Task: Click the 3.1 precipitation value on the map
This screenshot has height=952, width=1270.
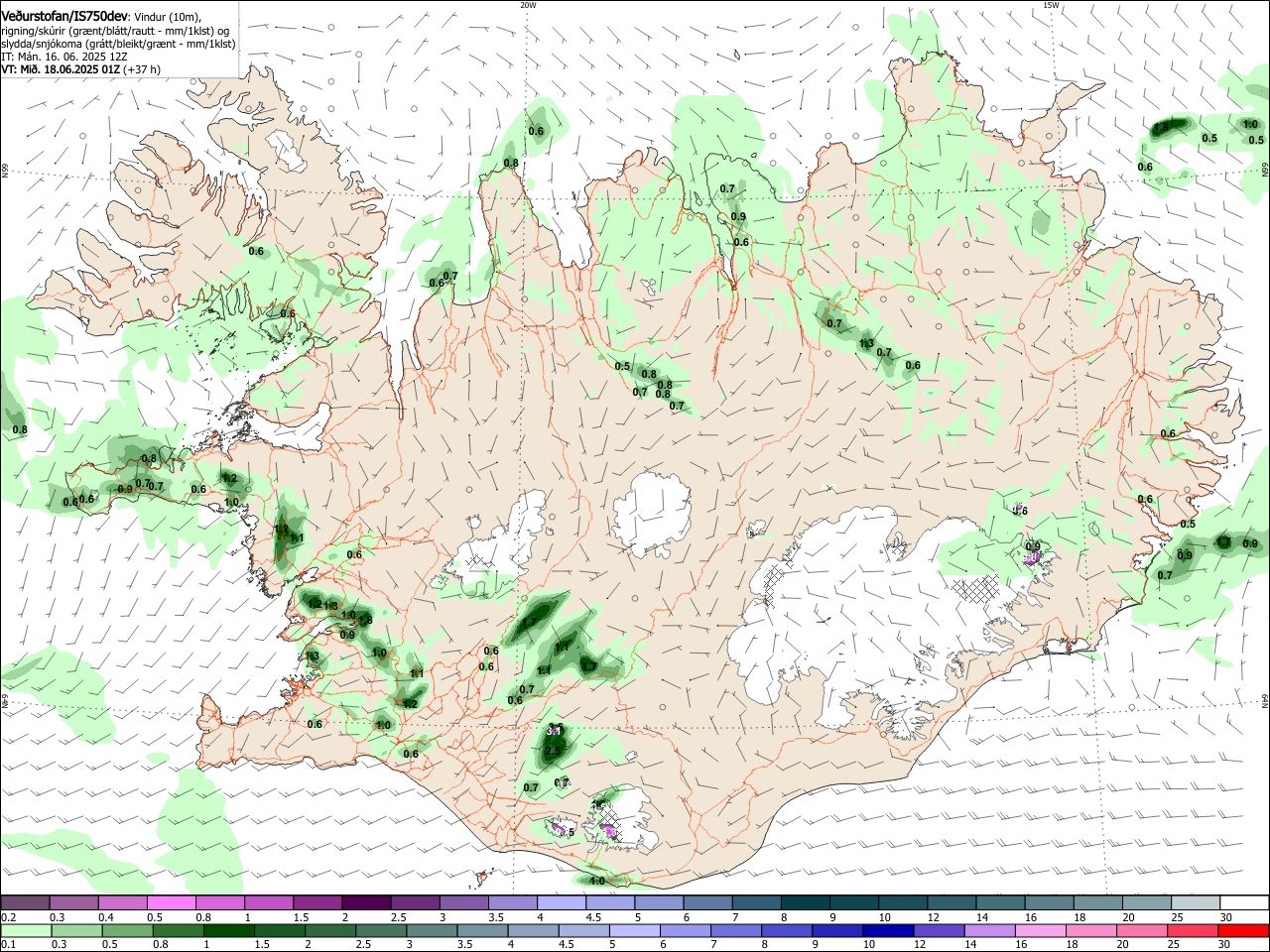Action: tap(556, 731)
